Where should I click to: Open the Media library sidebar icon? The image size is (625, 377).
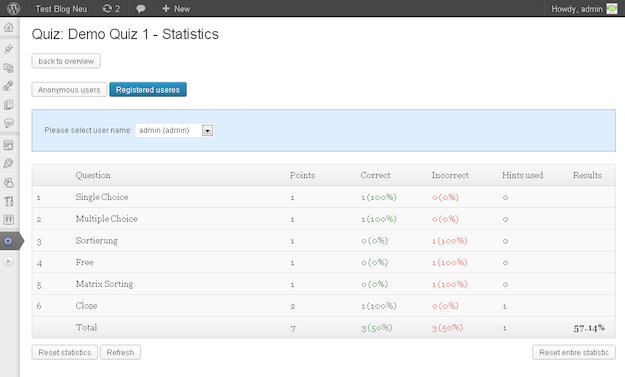pos(9,67)
